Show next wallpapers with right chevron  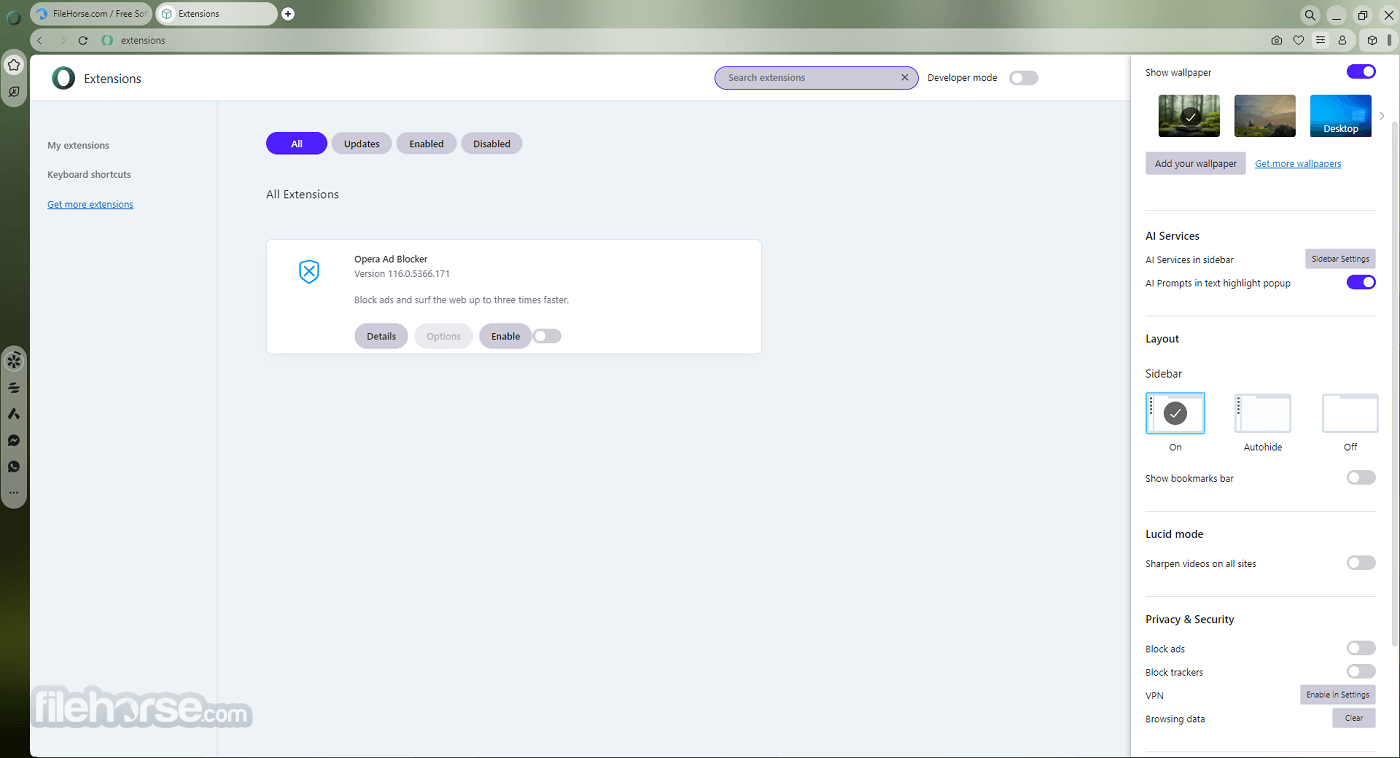coord(1382,116)
